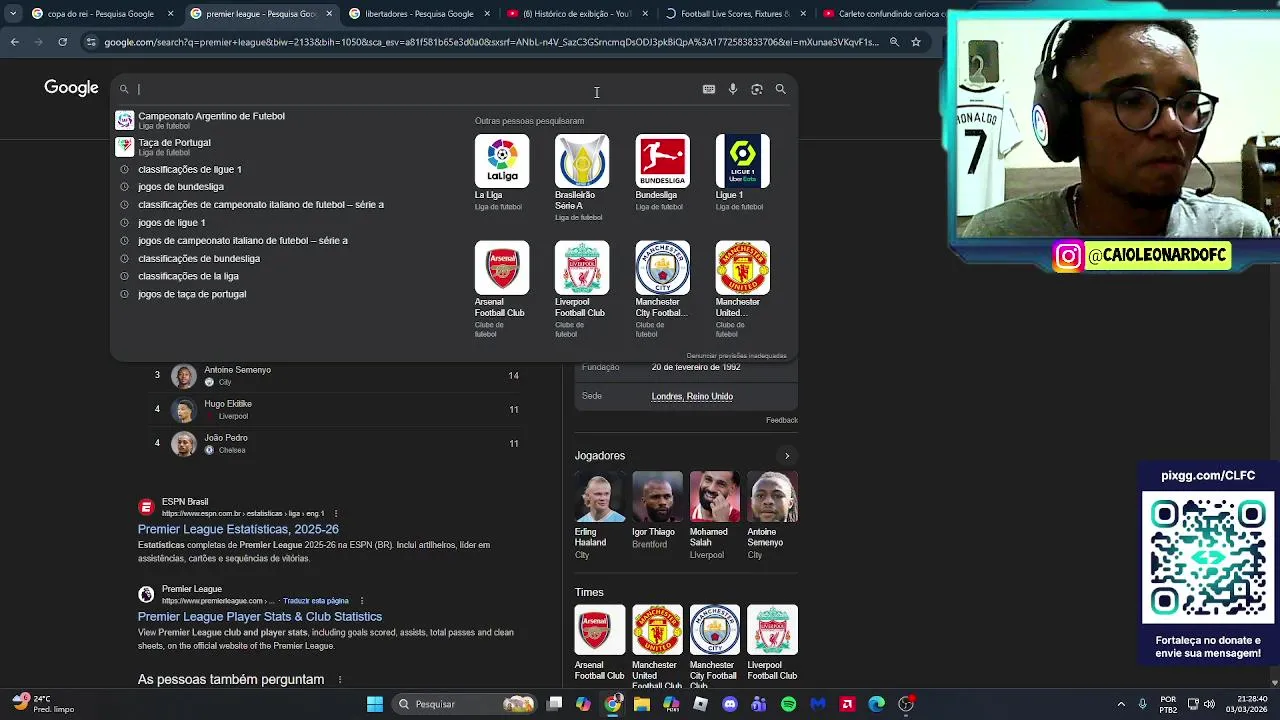Close the 'copa do rei' tab
The height and width of the screenshot is (720, 1280).
170,14
